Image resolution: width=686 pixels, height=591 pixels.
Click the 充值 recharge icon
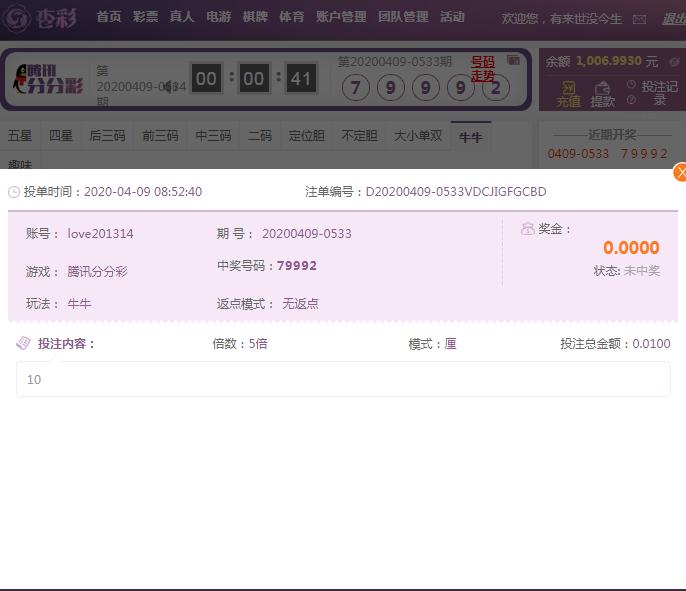pyautogui.click(x=568, y=94)
